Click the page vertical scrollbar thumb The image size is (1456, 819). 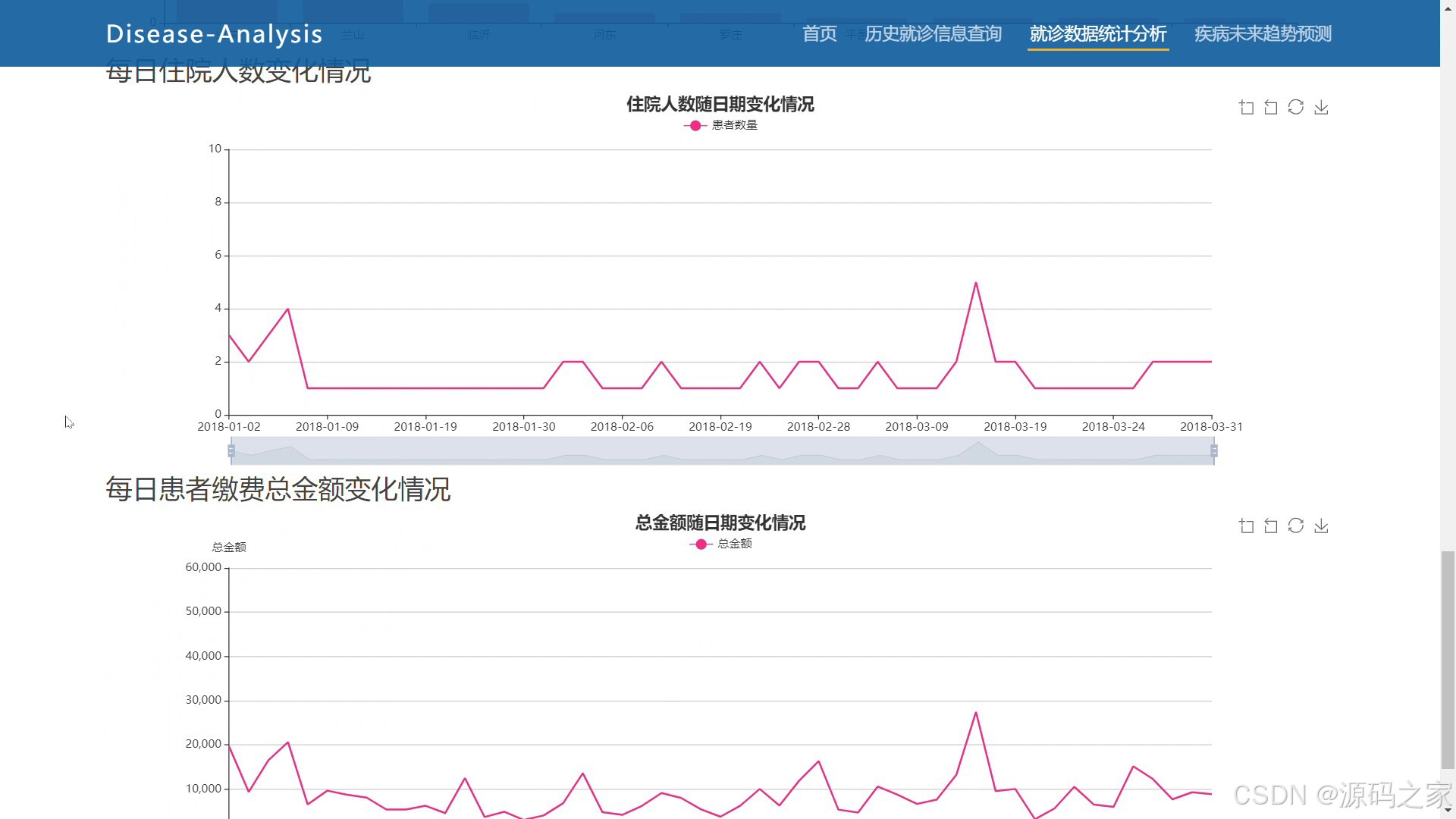pos(1448,660)
